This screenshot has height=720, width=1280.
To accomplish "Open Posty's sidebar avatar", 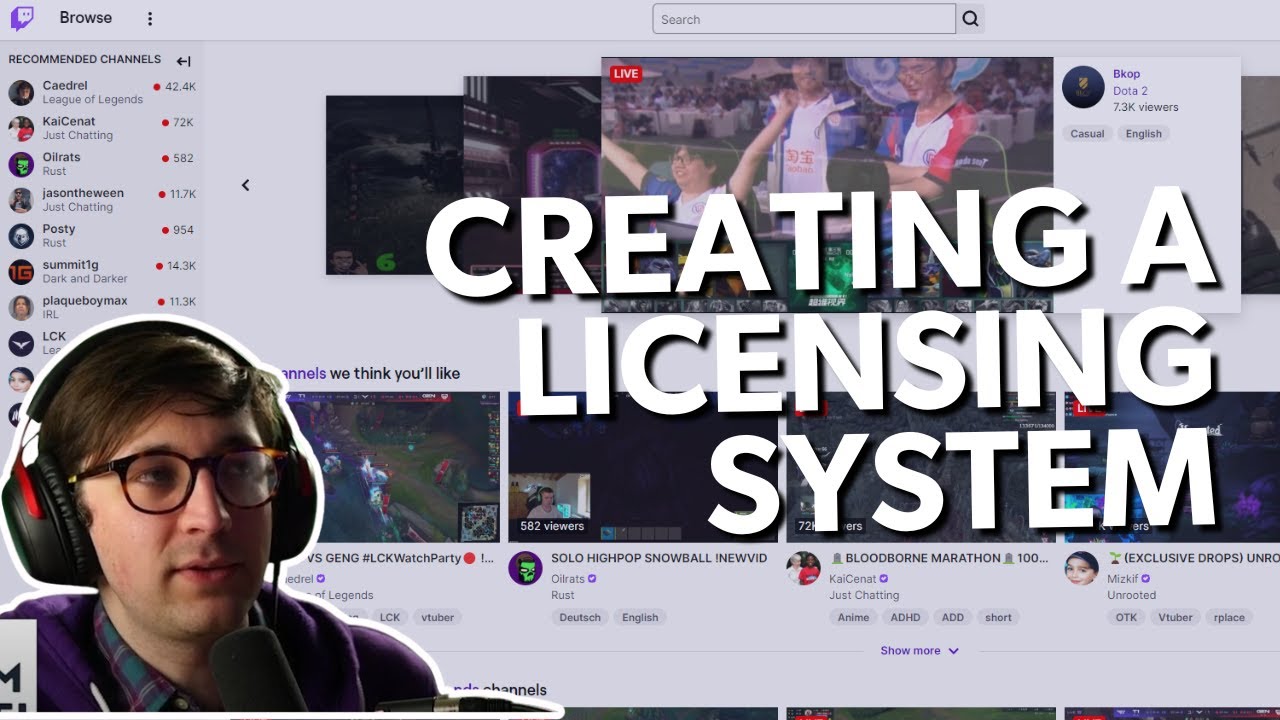I will [21, 236].
